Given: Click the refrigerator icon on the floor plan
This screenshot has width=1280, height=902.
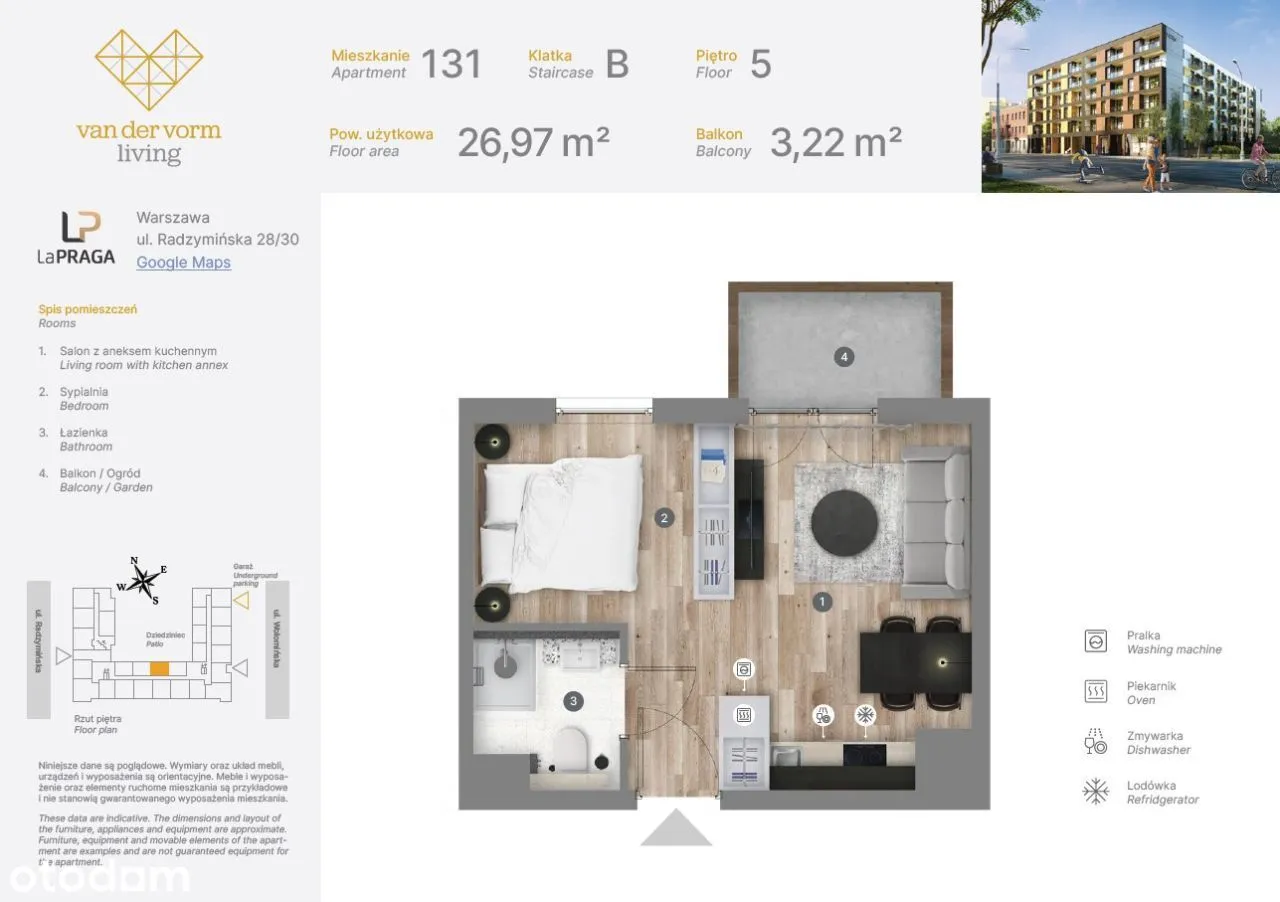Looking at the screenshot, I should tap(864, 715).
